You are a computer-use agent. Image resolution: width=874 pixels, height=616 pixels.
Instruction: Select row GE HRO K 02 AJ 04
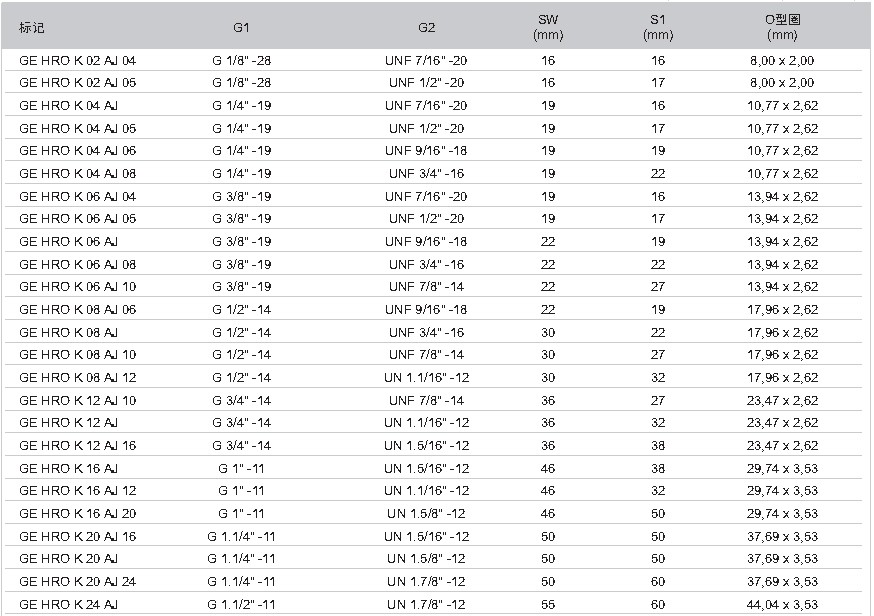(x=434, y=60)
